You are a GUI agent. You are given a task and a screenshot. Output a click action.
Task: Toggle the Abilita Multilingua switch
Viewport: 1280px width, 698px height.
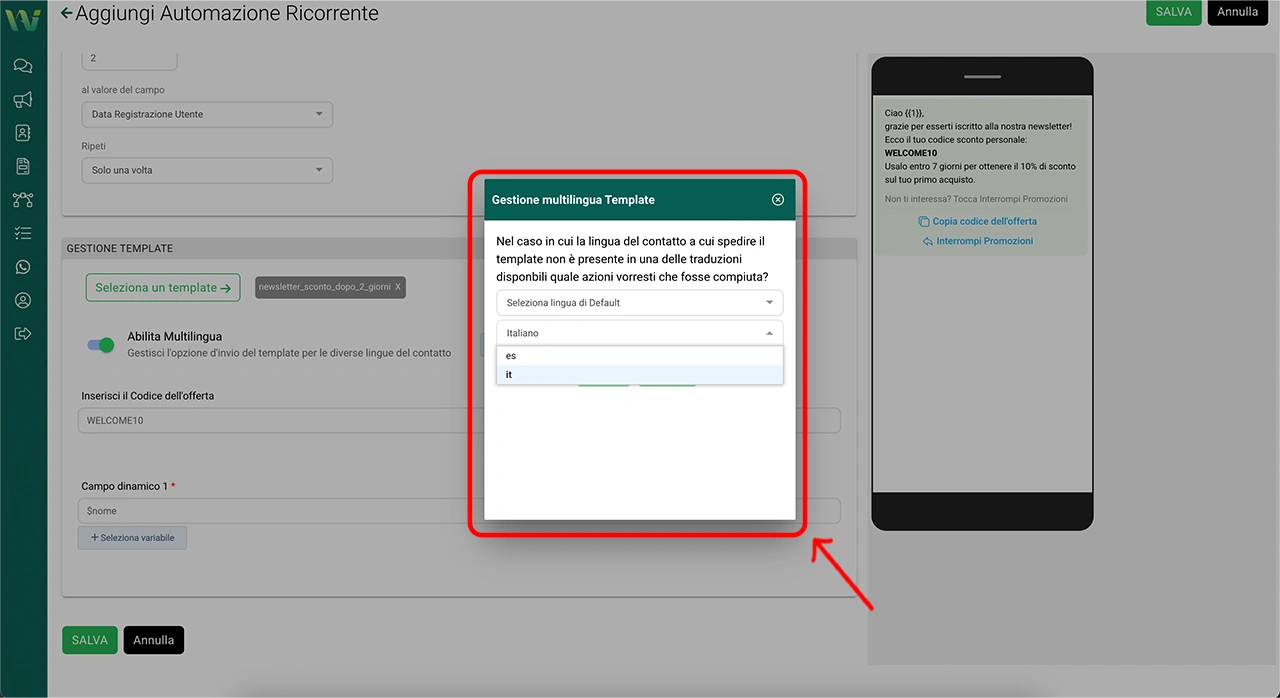(101, 345)
